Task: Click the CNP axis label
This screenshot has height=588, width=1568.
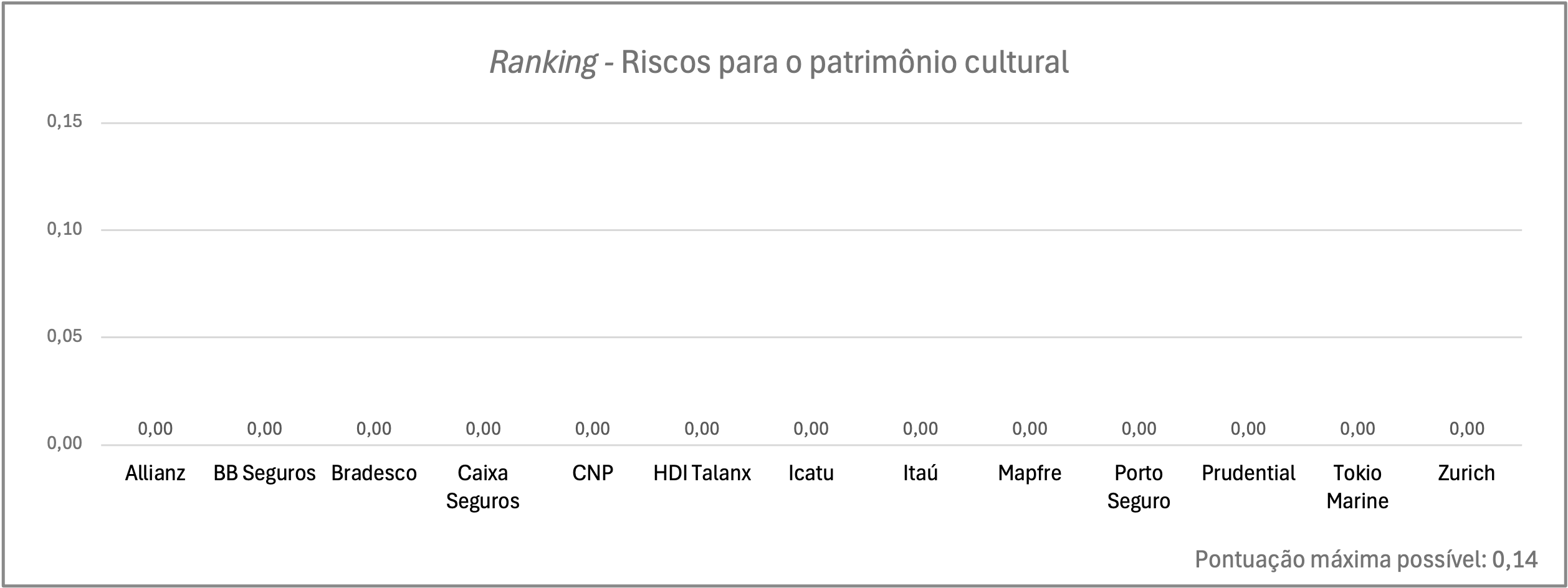Action: [x=593, y=473]
